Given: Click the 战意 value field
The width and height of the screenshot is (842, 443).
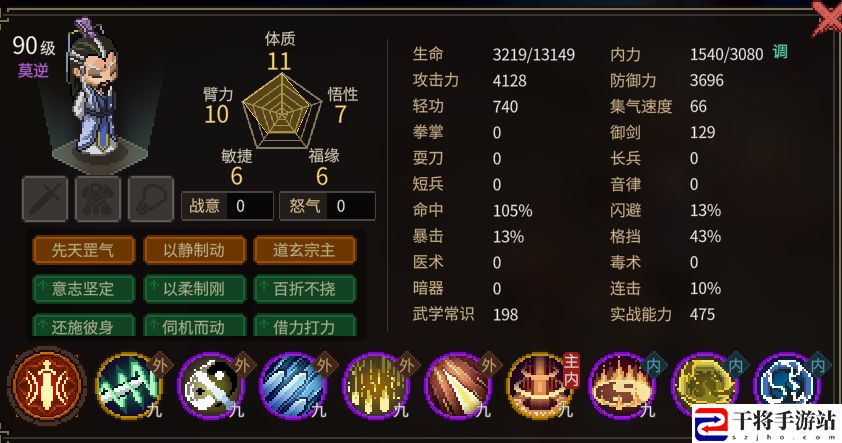Looking at the screenshot, I should pyautogui.click(x=250, y=206).
